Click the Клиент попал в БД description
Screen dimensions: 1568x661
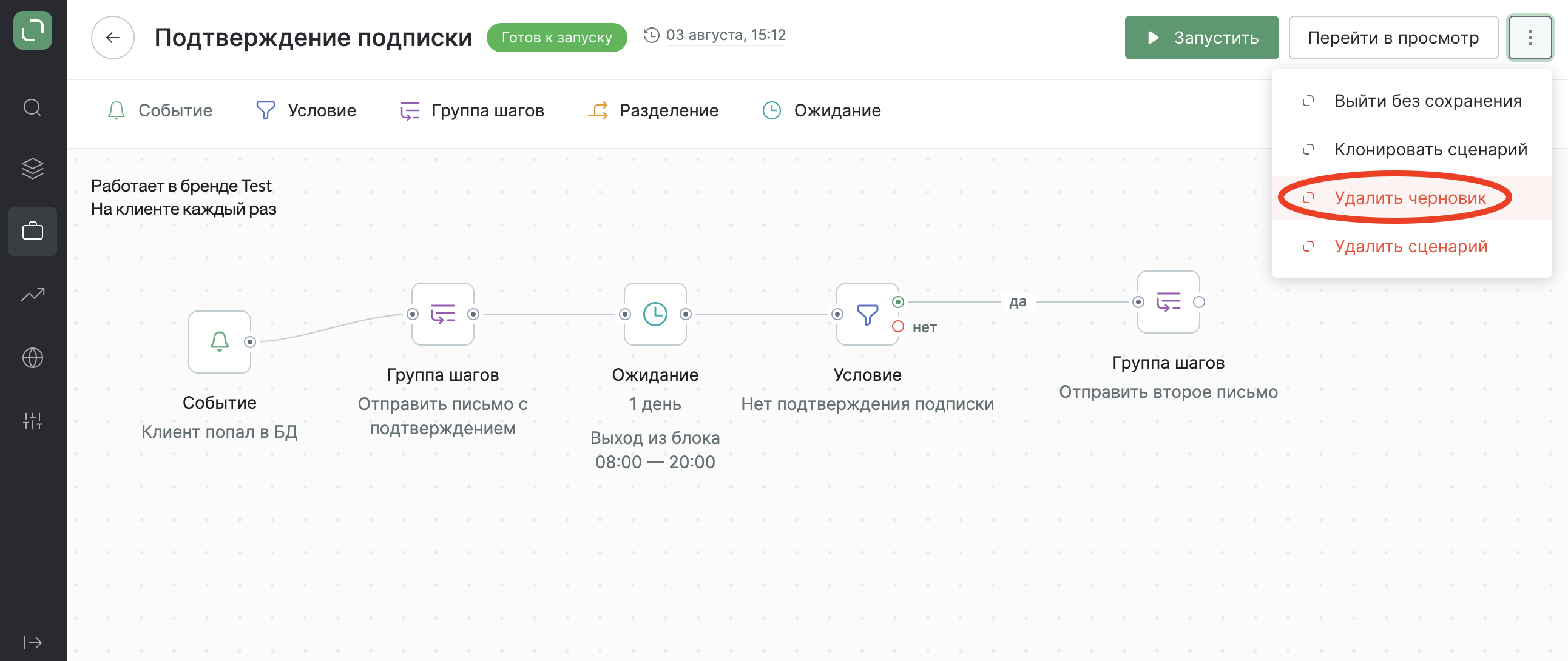[x=220, y=432]
